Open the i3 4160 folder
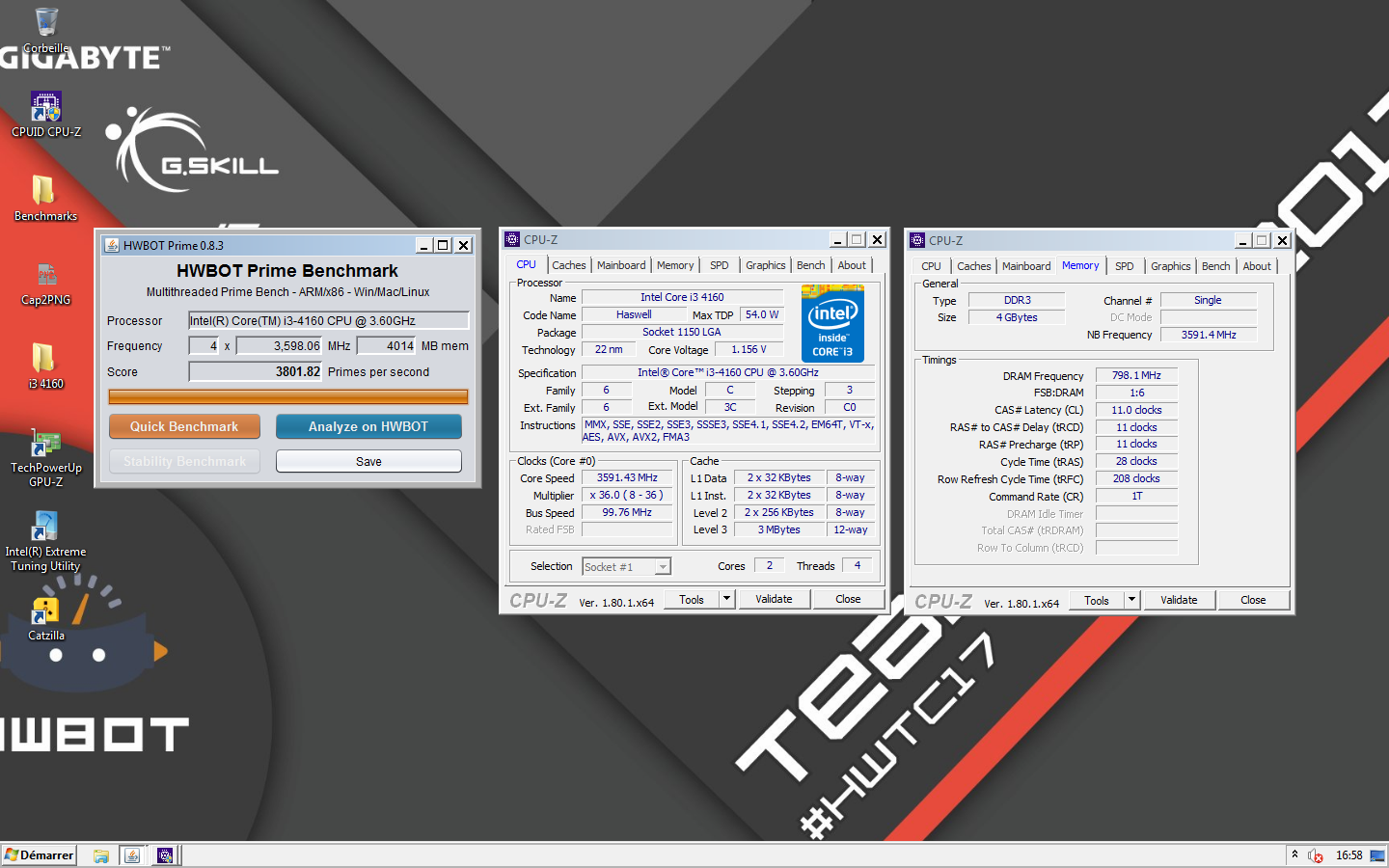Image resolution: width=1389 pixels, height=868 pixels. [45, 366]
